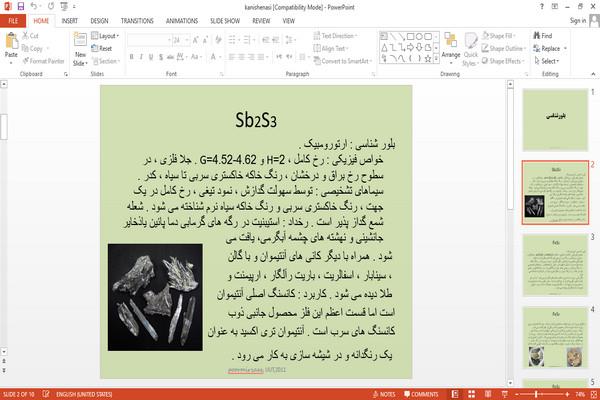Toggle Strikethrough formatting
Viewport: 600px width, 400px height.
point(170,57)
